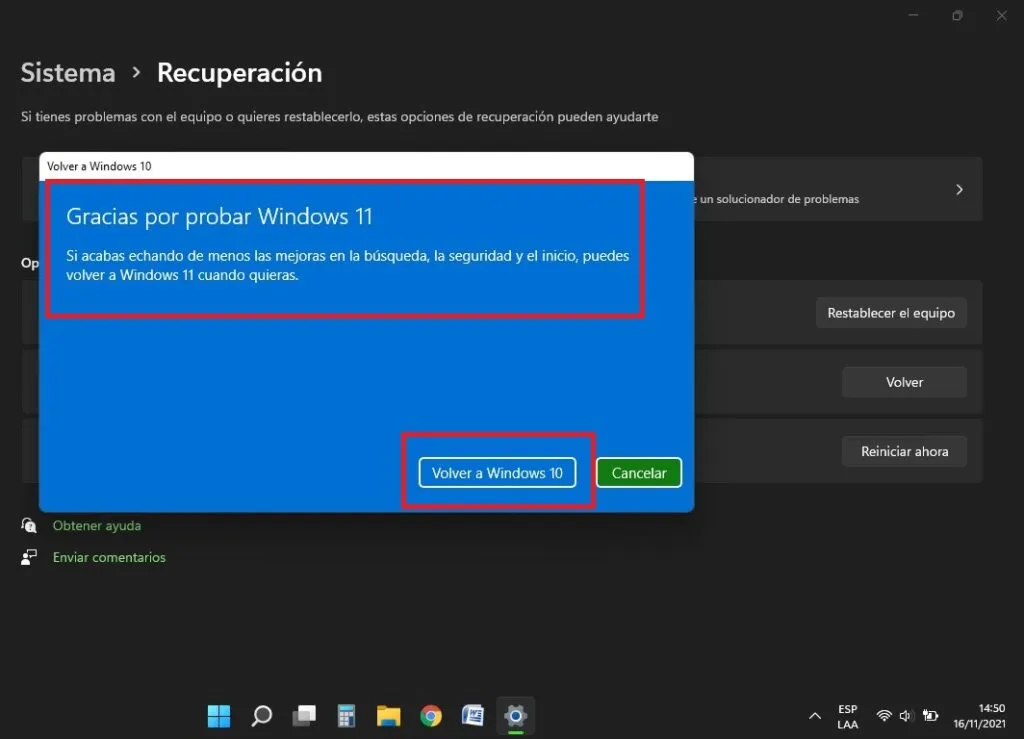Open the Wi-Fi icon in the system tray
1024x739 pixels.
coord(884,715)
